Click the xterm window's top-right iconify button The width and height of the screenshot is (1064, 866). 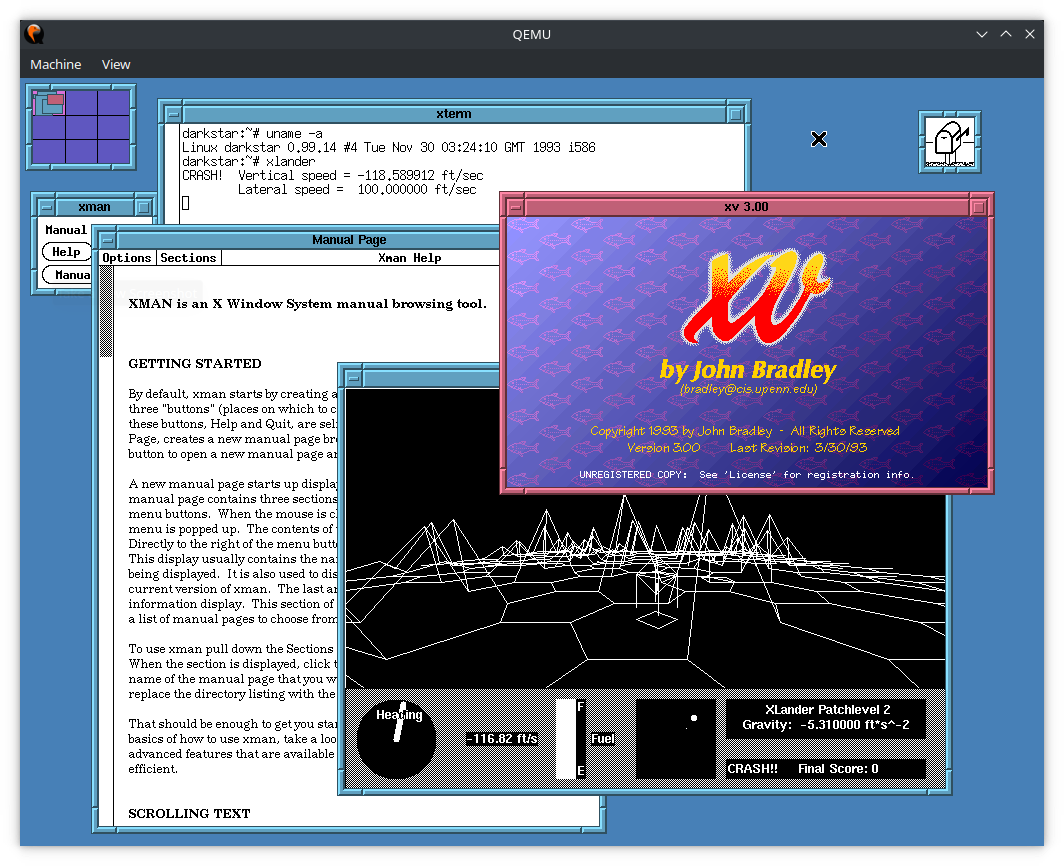pyautogui.click(x=735, y=114)
